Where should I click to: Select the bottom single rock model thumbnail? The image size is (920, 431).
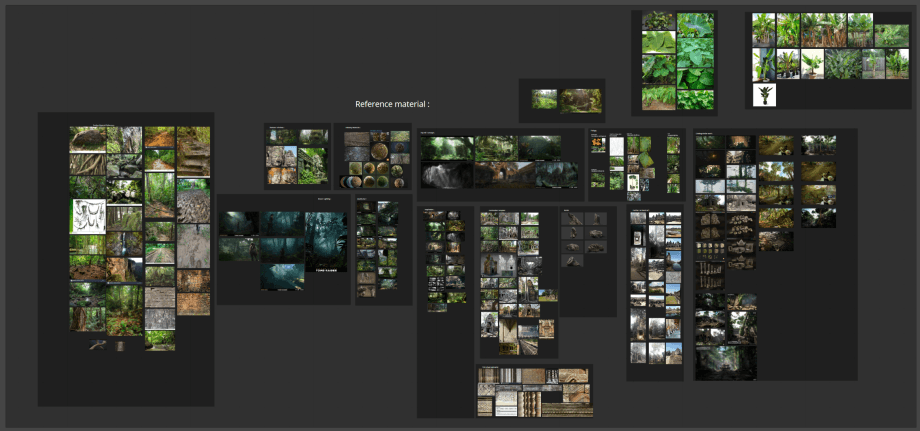(572, 261)
